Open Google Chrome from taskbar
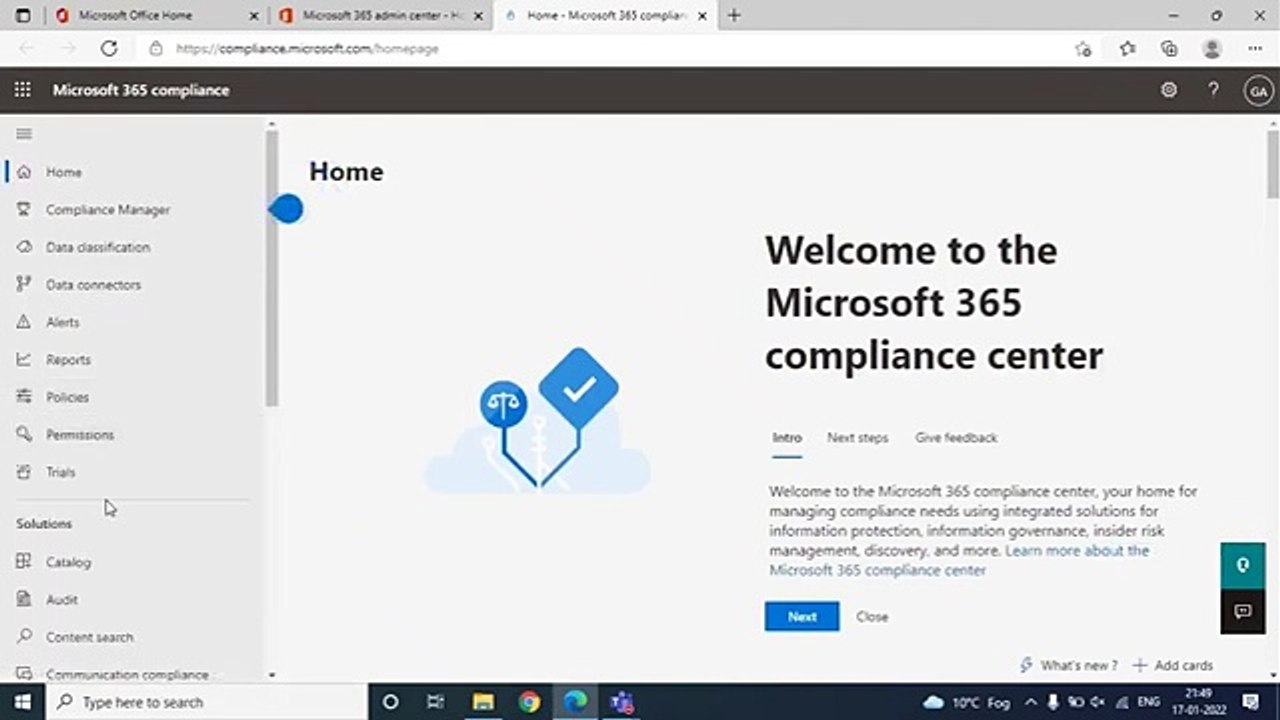This screenshot has width=1280, height=720. 529,702
